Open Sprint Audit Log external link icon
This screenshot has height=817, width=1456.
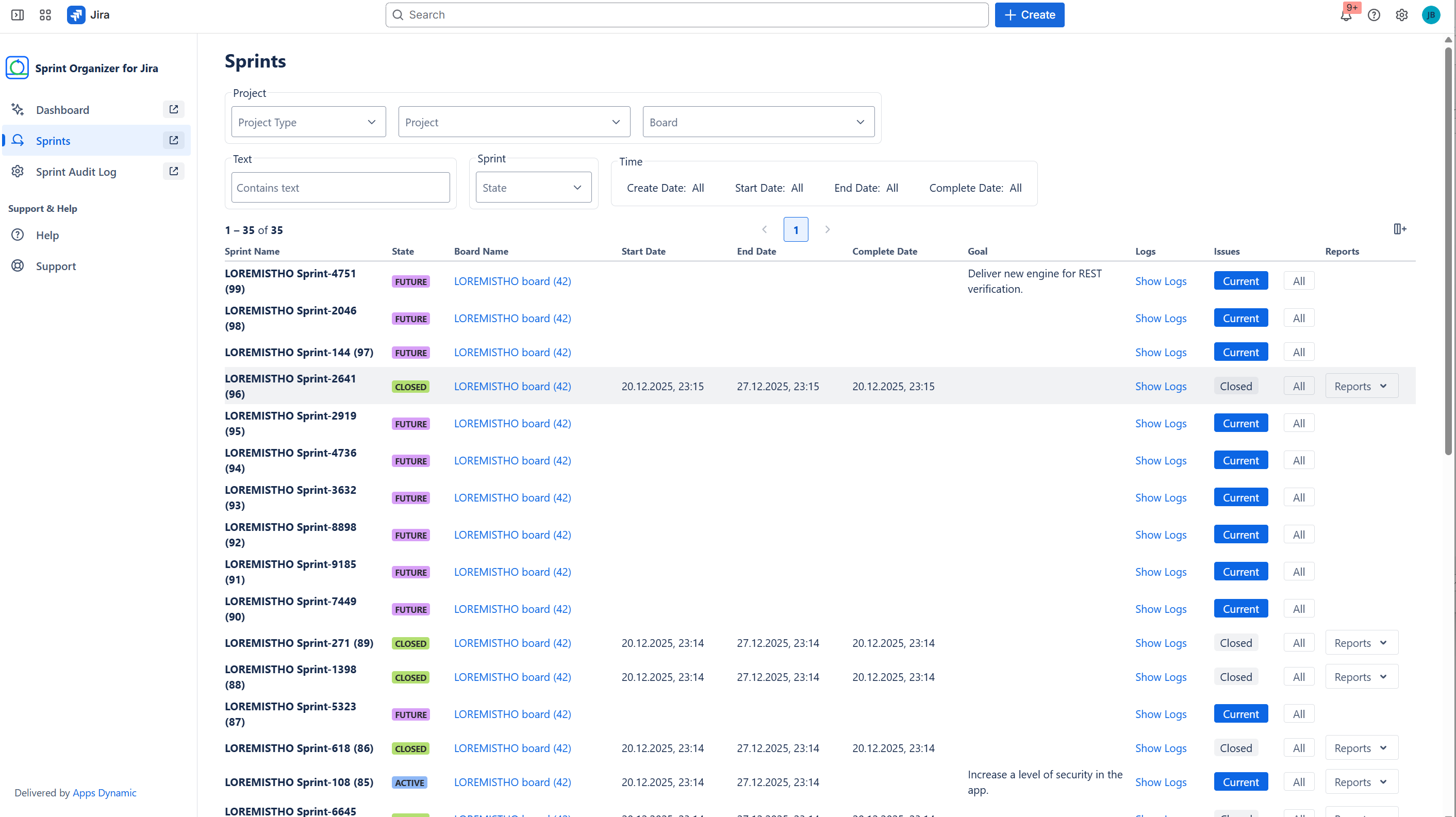tap(174, 171)
